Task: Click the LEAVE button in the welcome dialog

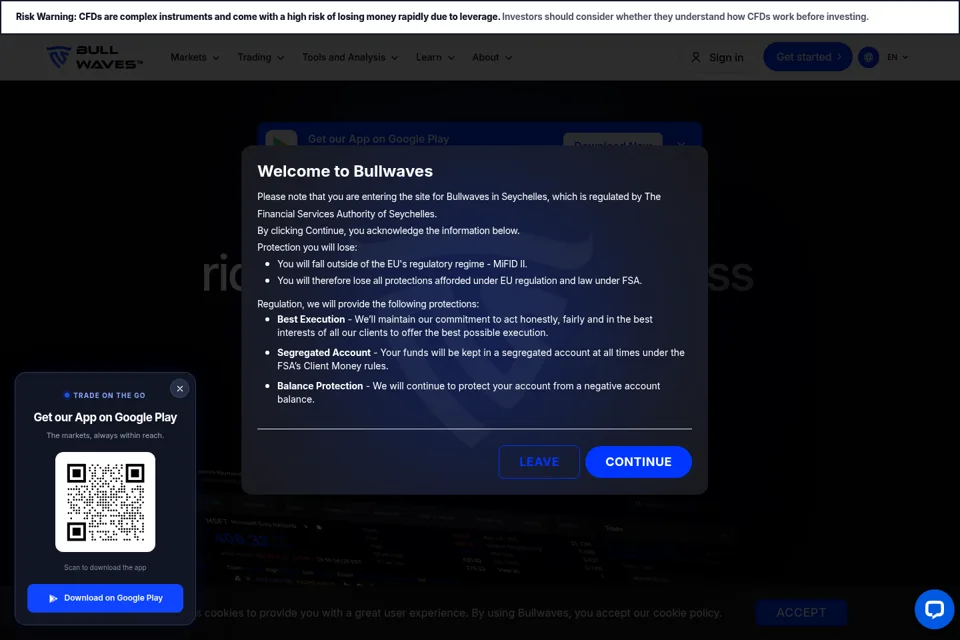Action: (x=539, y=462)
